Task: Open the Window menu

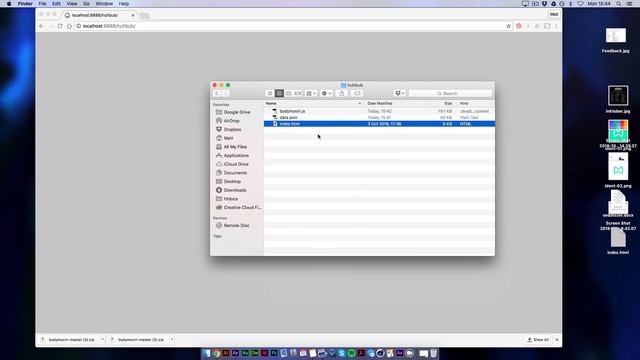Action: pyautogui.click(x=104, y=4)
